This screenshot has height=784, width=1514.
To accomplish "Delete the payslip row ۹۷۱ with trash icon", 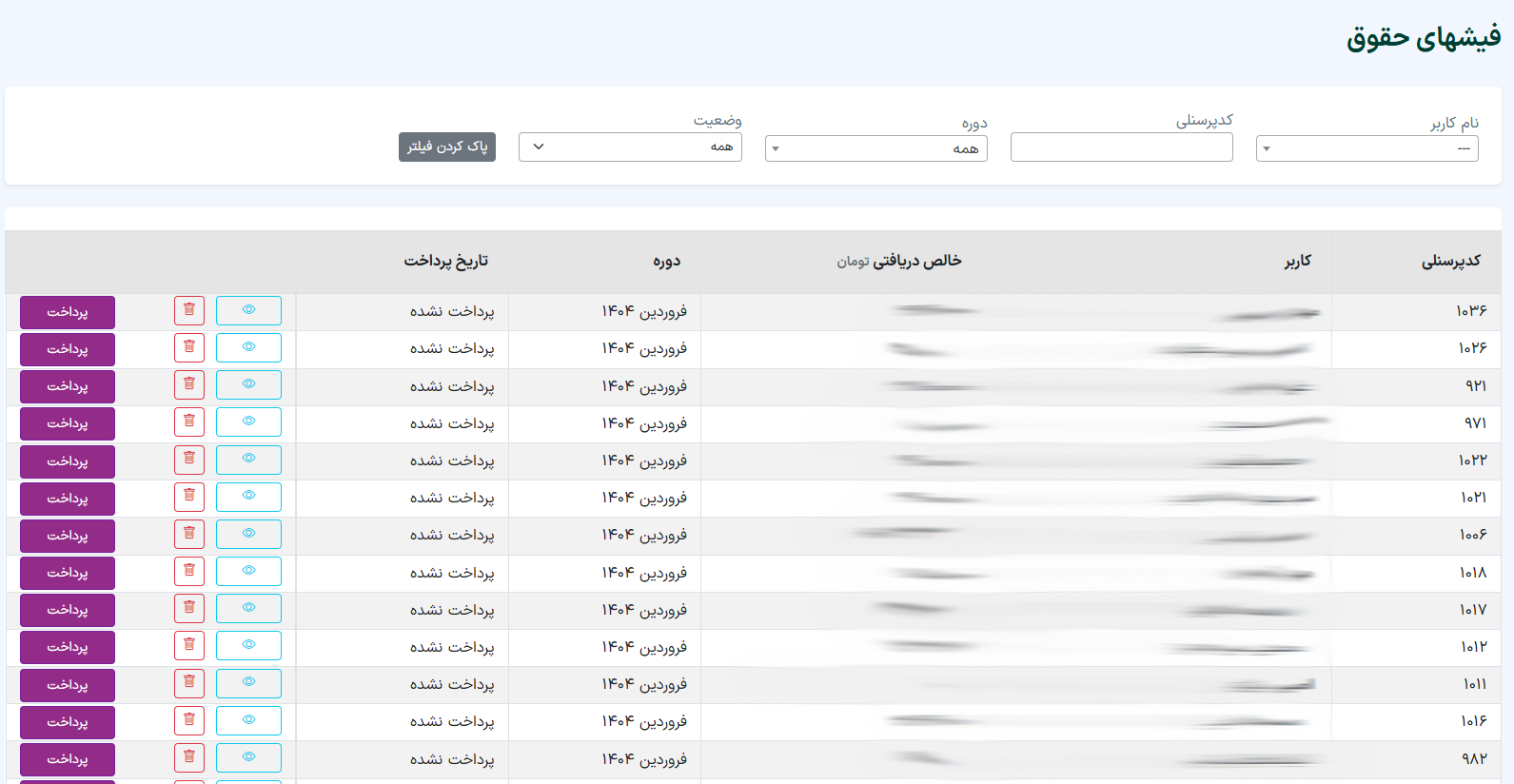I will point(189,421).
